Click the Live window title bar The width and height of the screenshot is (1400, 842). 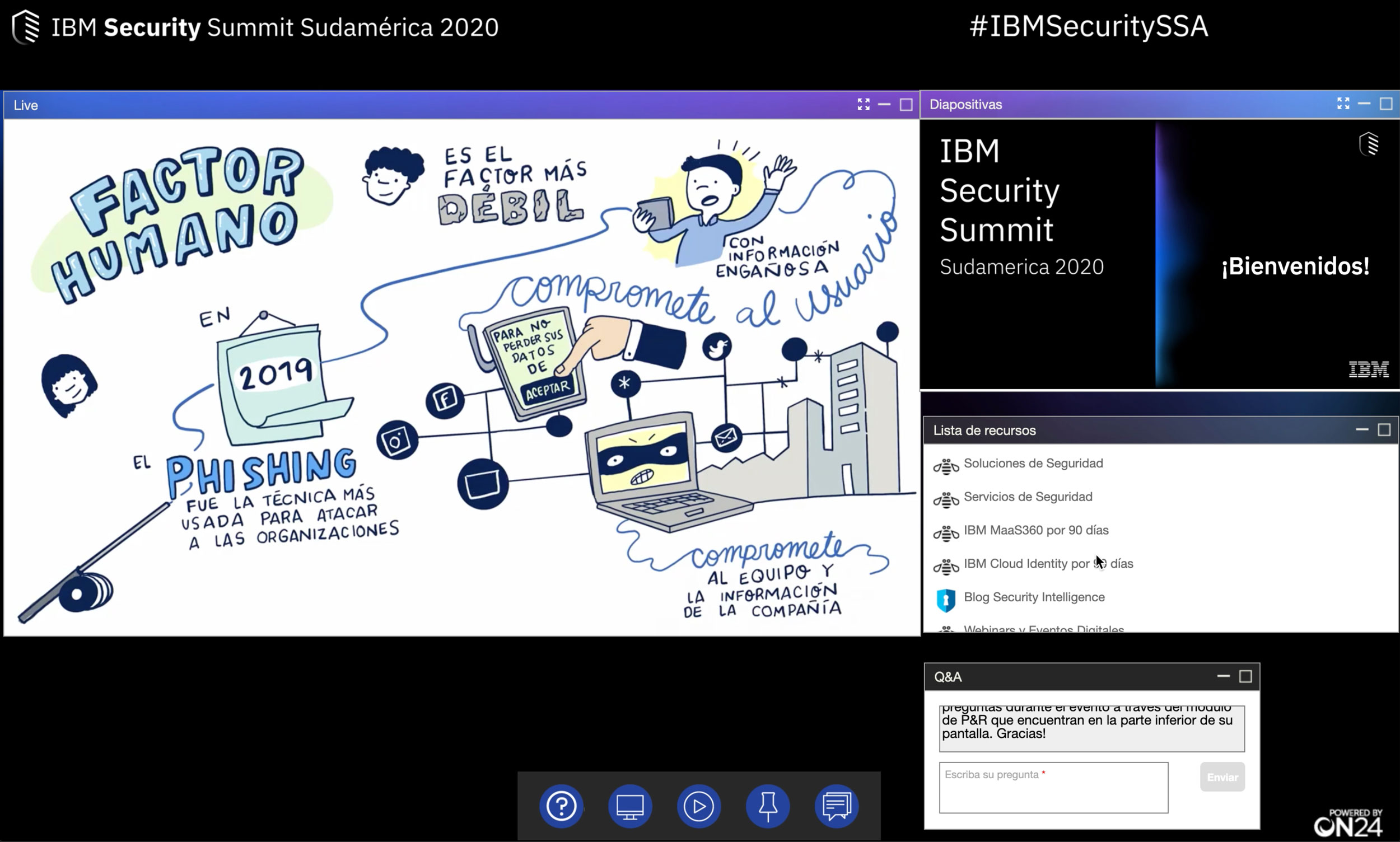(x=397, y=105)
